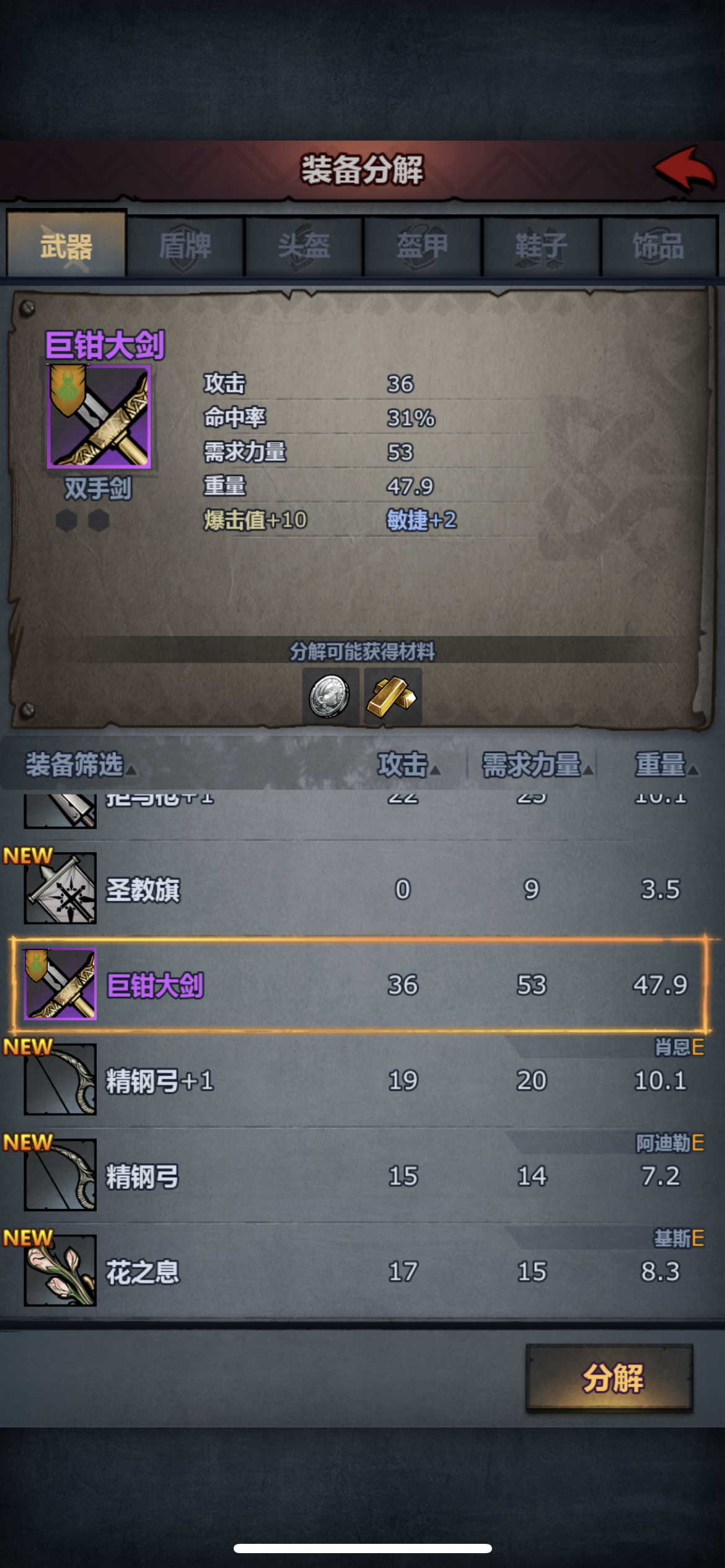
Task: Select the 圣教旗 flag item icon
Action: (x=60, y=889)
